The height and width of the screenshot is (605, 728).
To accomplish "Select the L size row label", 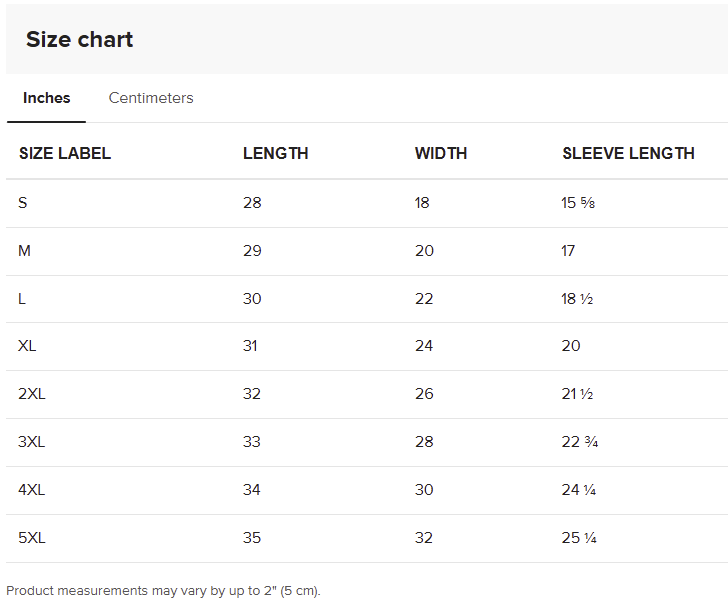I will (x=22, y=299).
